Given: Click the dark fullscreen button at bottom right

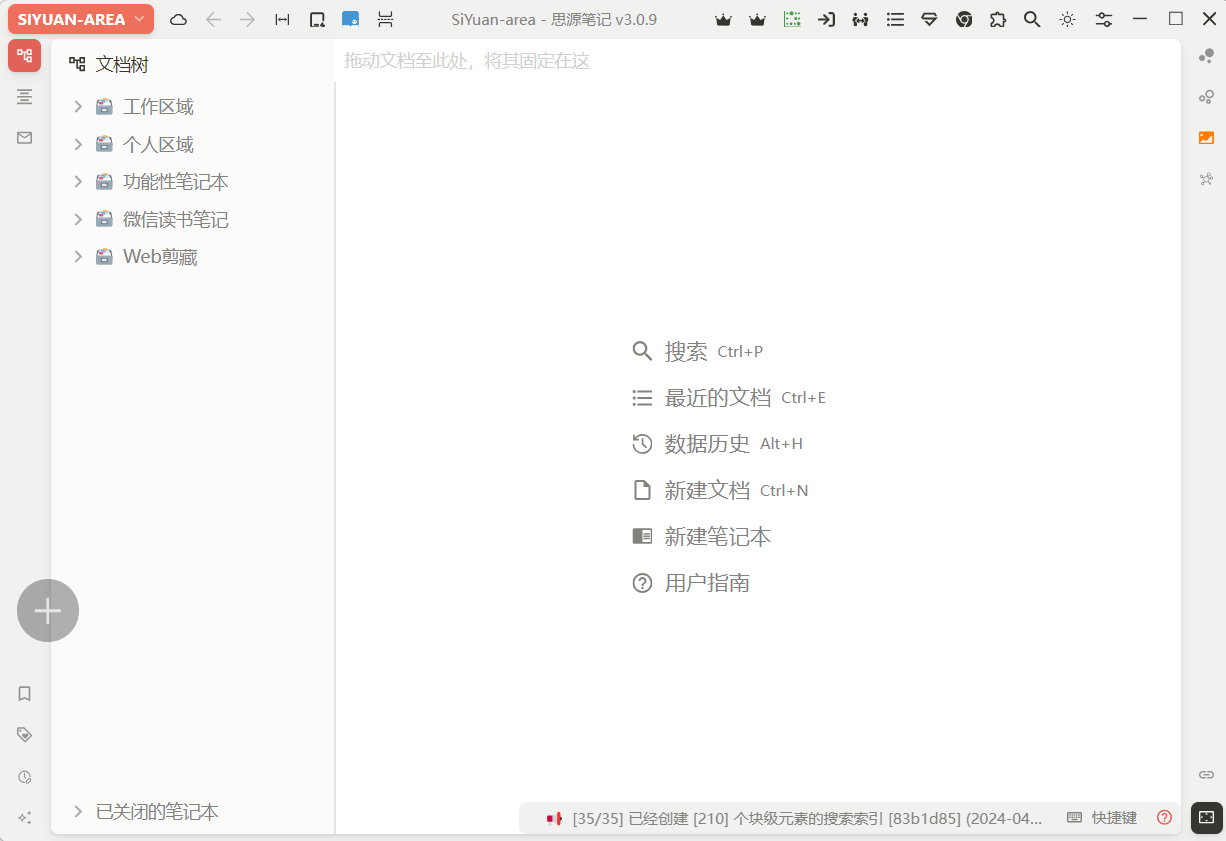Looking at the screenshot, I should click(x=1207, y=817).
